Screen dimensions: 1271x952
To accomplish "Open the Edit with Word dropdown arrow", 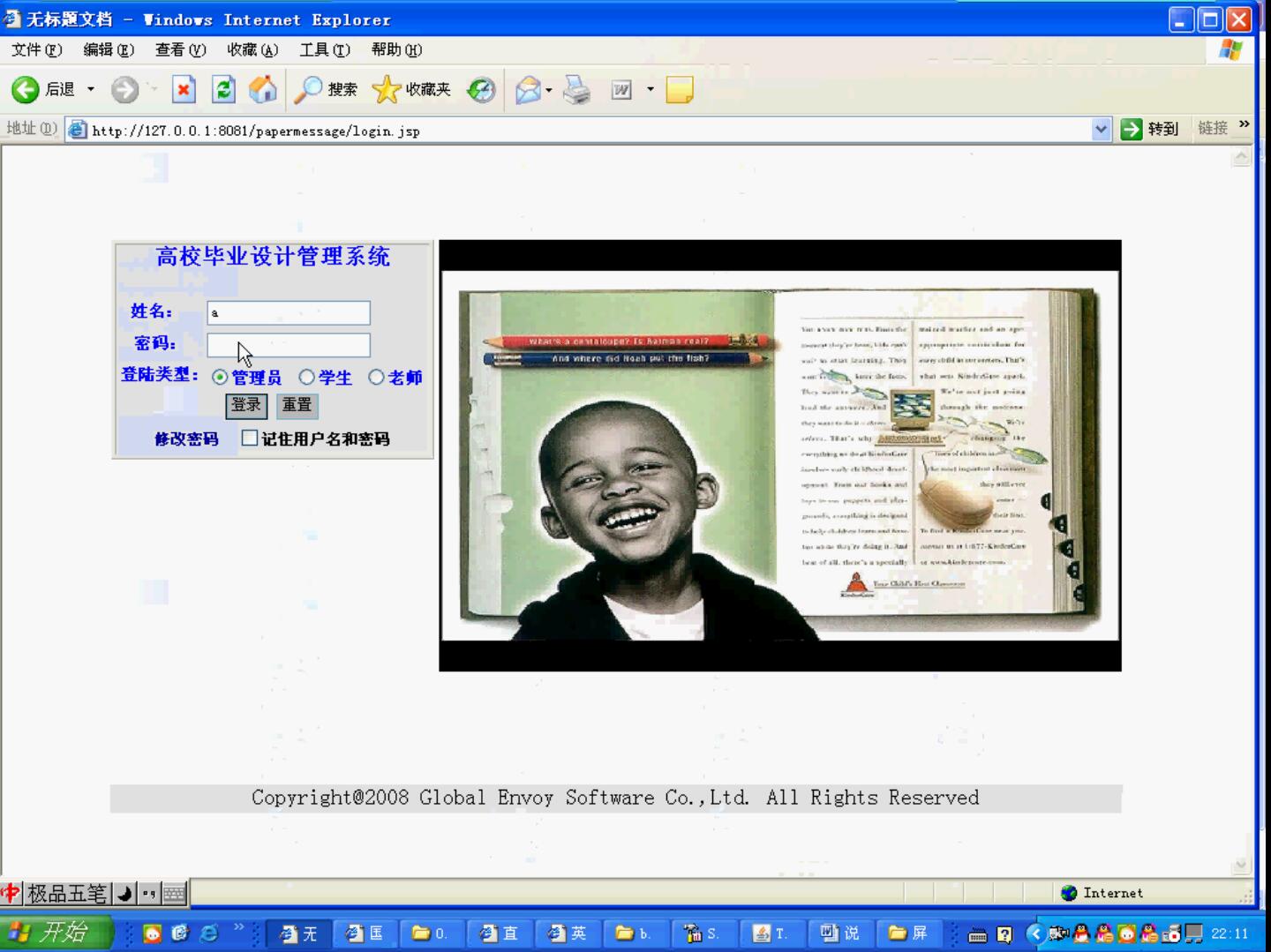I will pos(651,89).
